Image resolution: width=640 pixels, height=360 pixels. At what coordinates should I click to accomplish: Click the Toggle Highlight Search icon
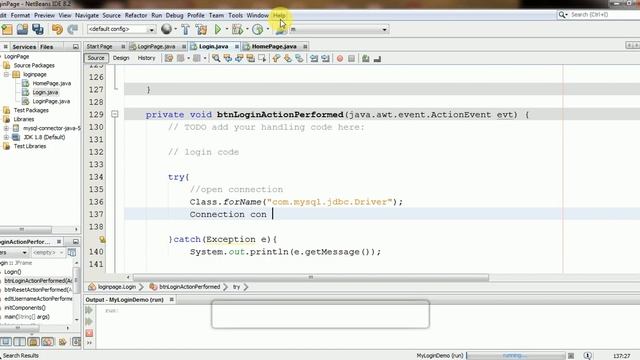coord(251,58)
